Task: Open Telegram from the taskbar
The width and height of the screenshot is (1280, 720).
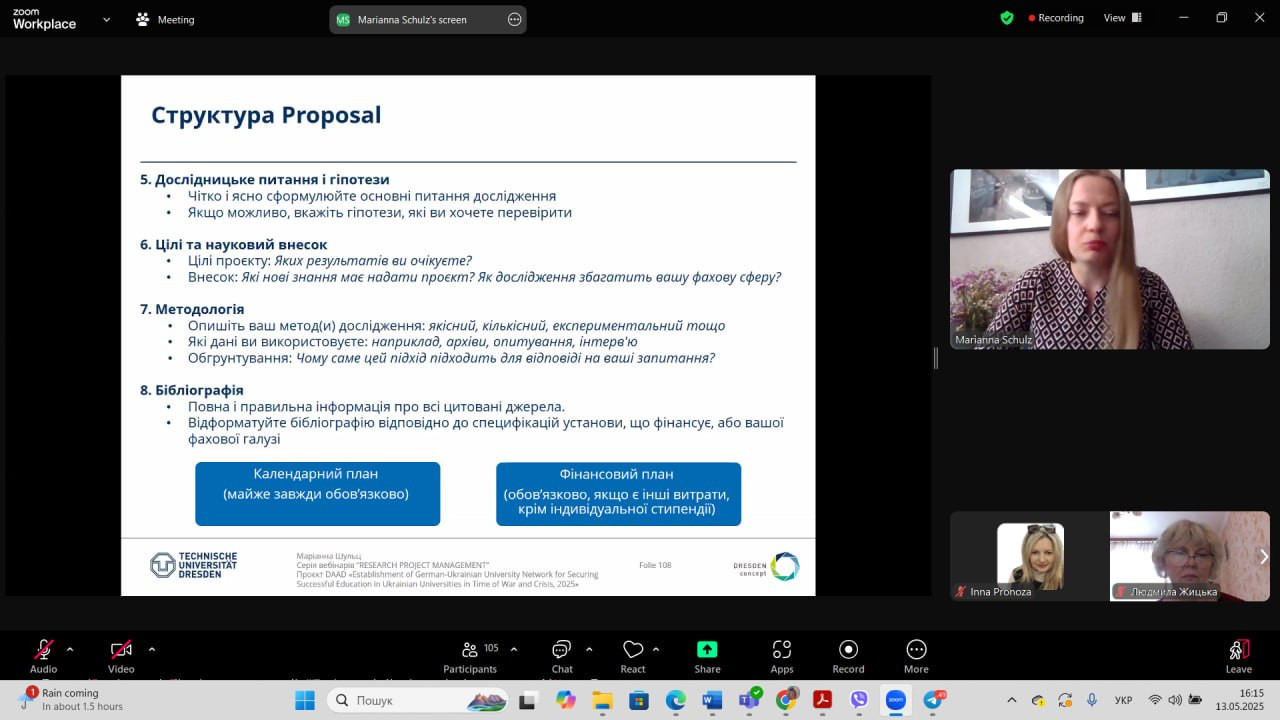Action: click(x=933, y=700)
